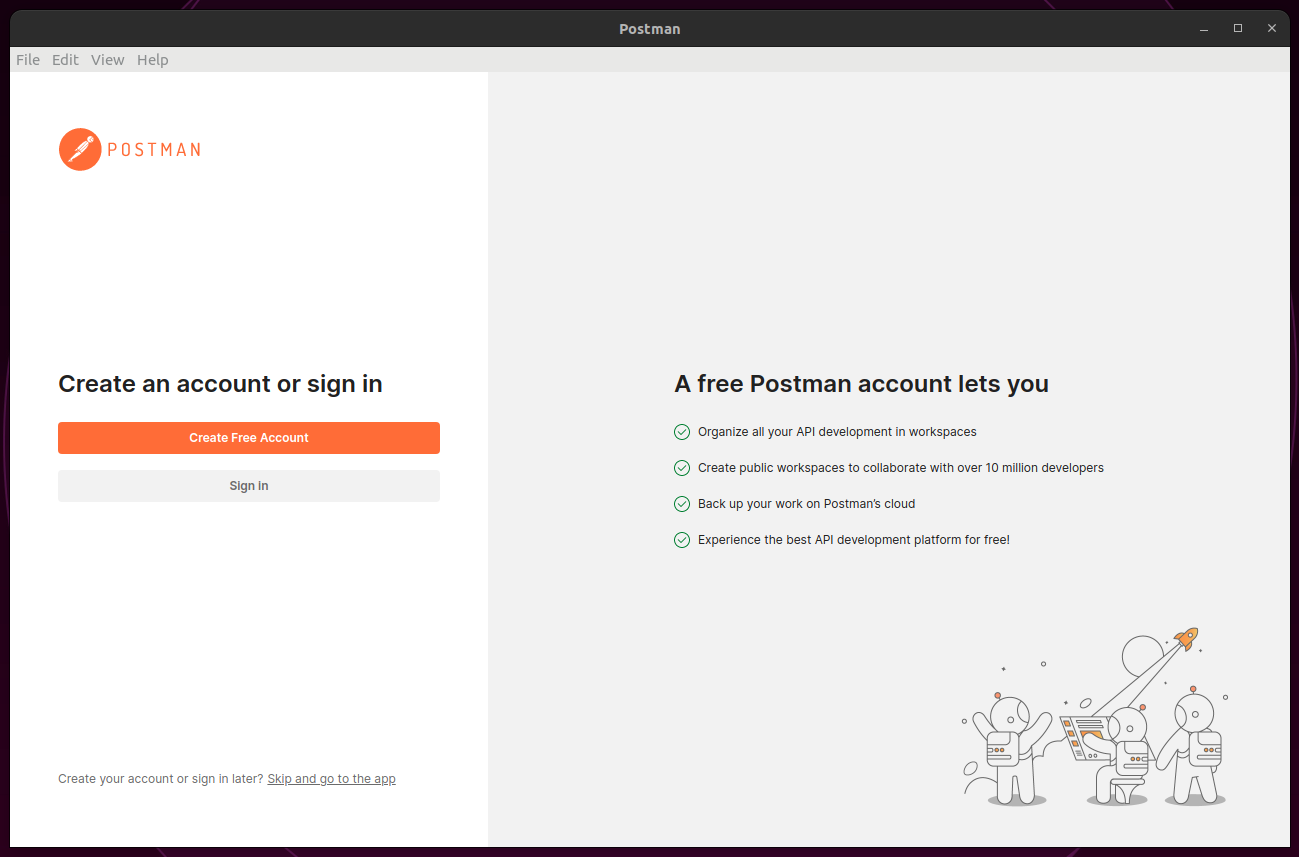Click the checkmark beside "Back up your work"

(682, 503)
